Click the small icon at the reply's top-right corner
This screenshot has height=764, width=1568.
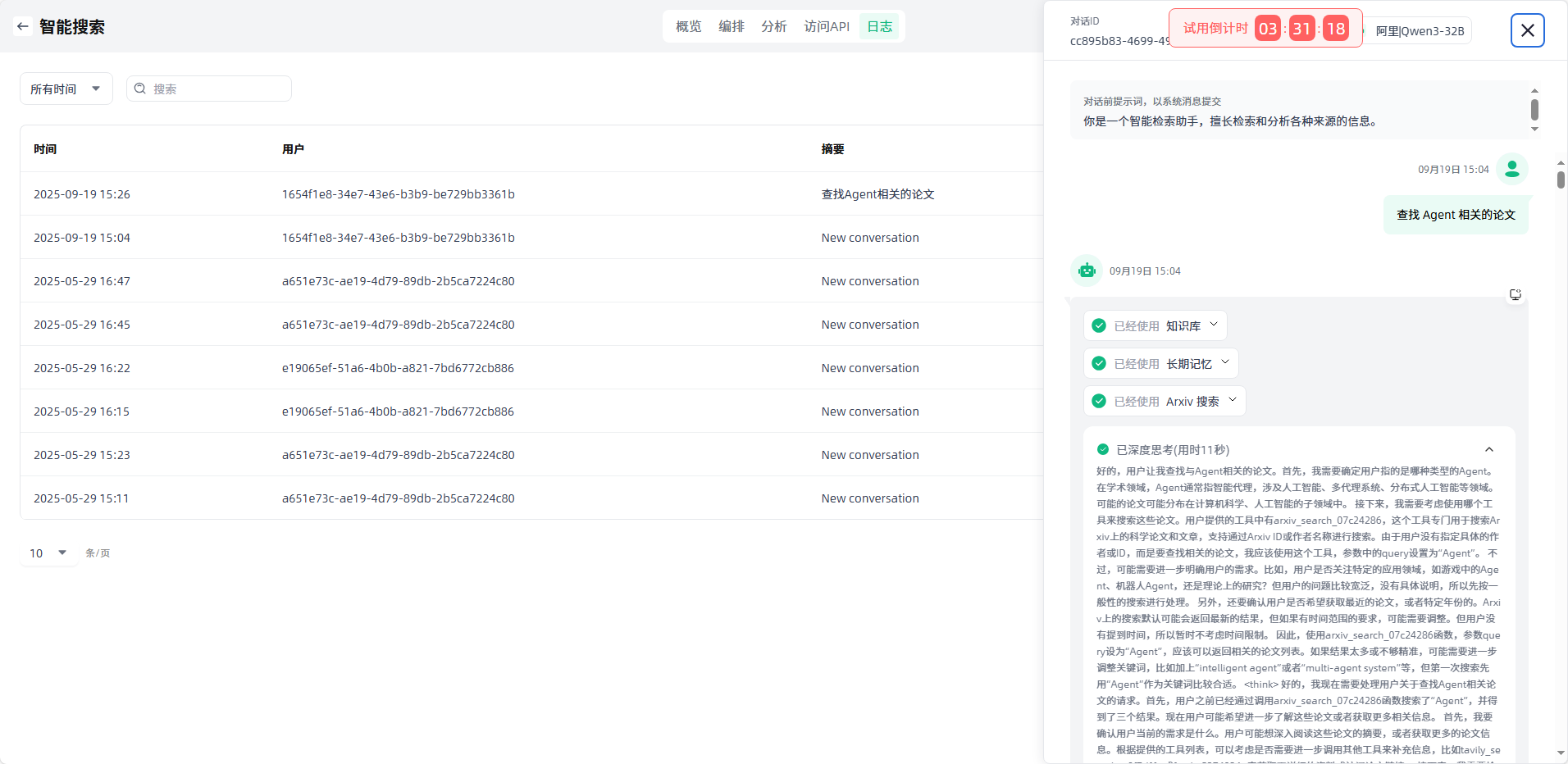(1515, 294)
